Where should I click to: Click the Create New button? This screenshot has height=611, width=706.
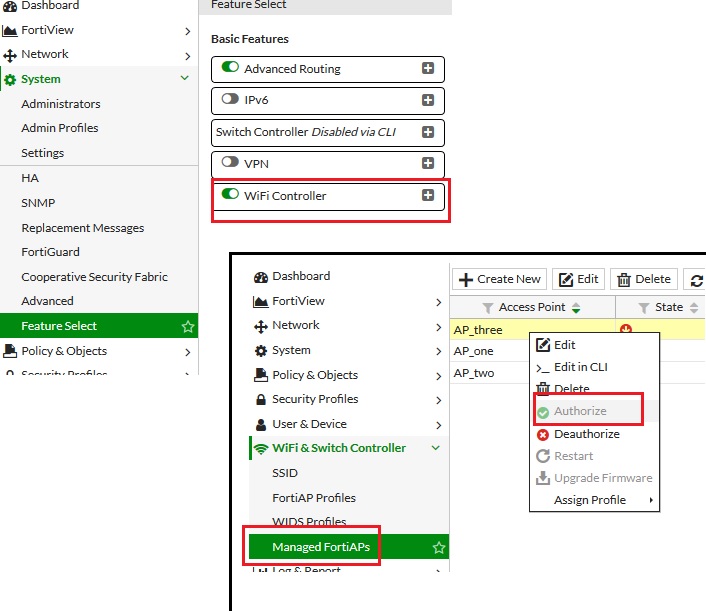coord(499,279)
